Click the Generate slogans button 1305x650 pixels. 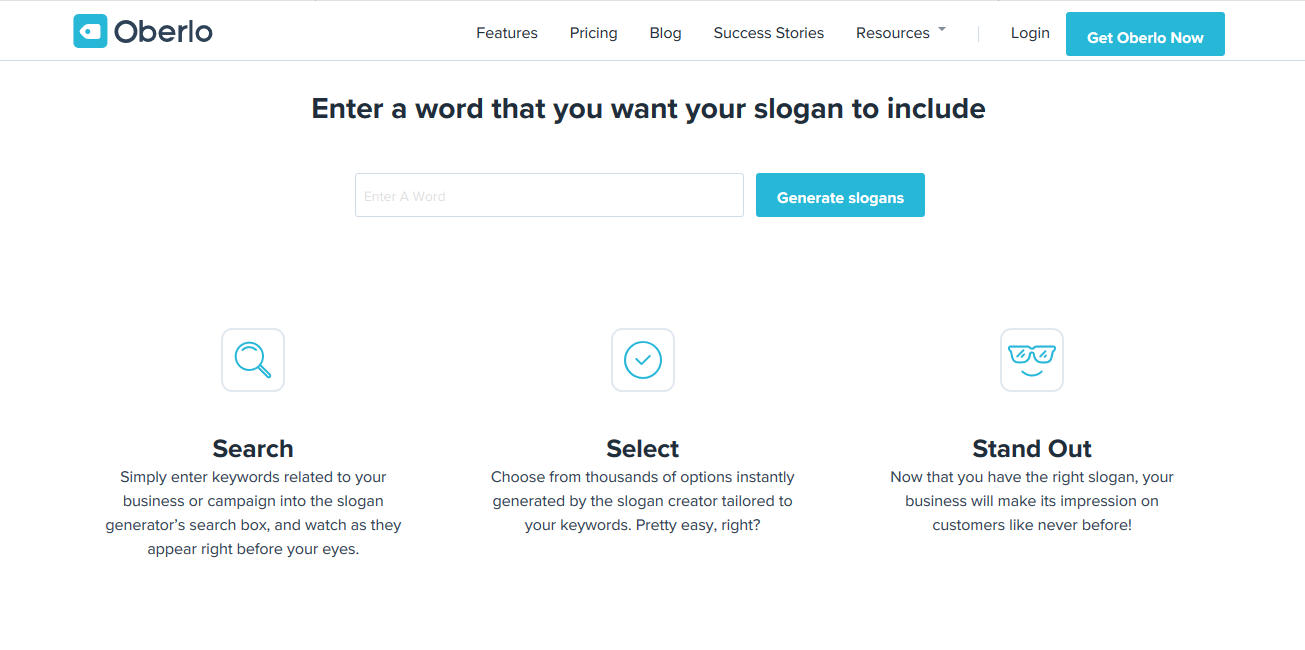840,195
